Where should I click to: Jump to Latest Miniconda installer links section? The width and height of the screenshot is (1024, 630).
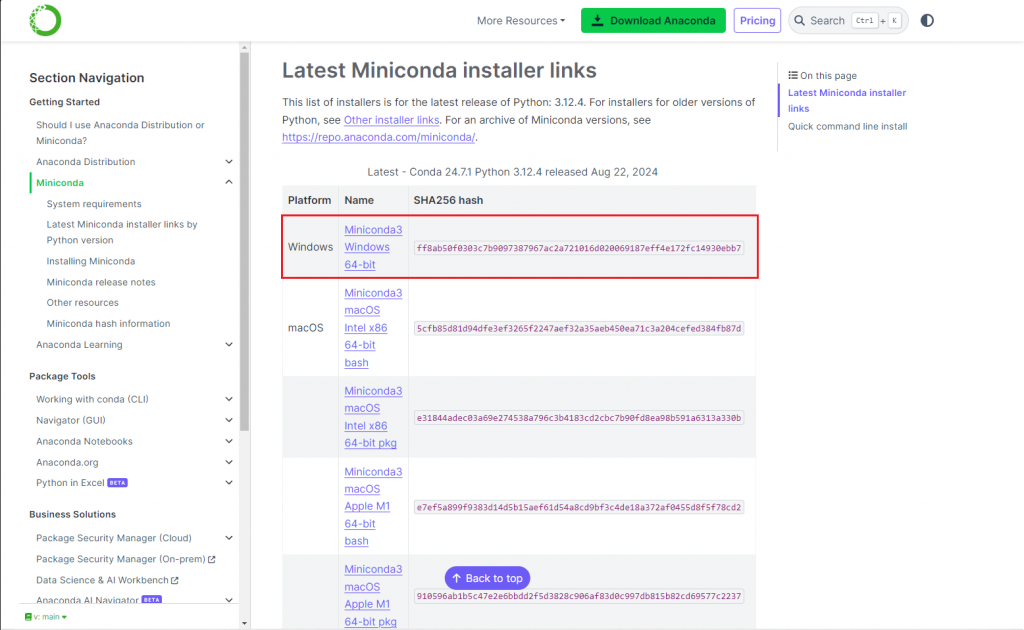[x=846, y=101]
